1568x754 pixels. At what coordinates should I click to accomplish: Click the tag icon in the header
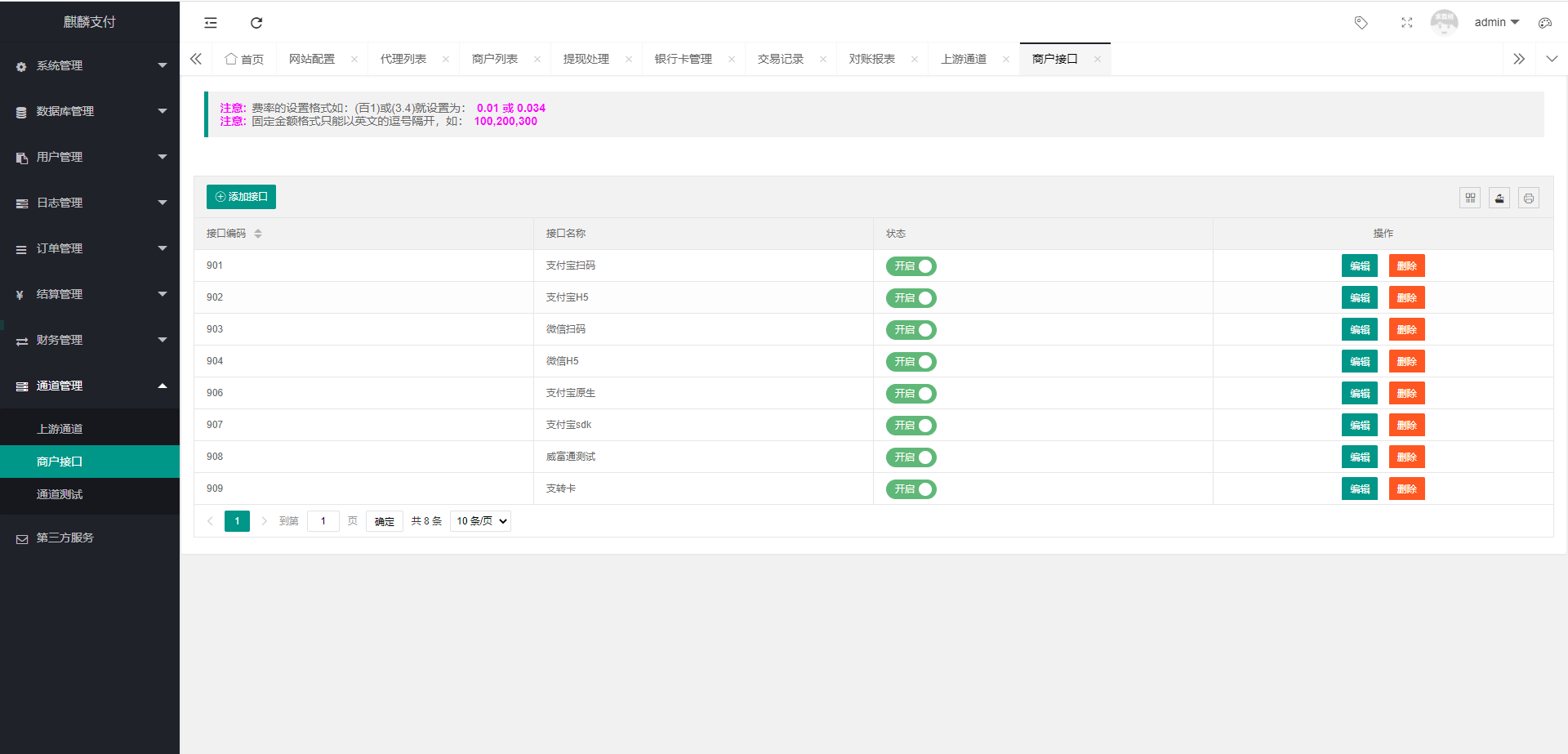point(1361,22)
